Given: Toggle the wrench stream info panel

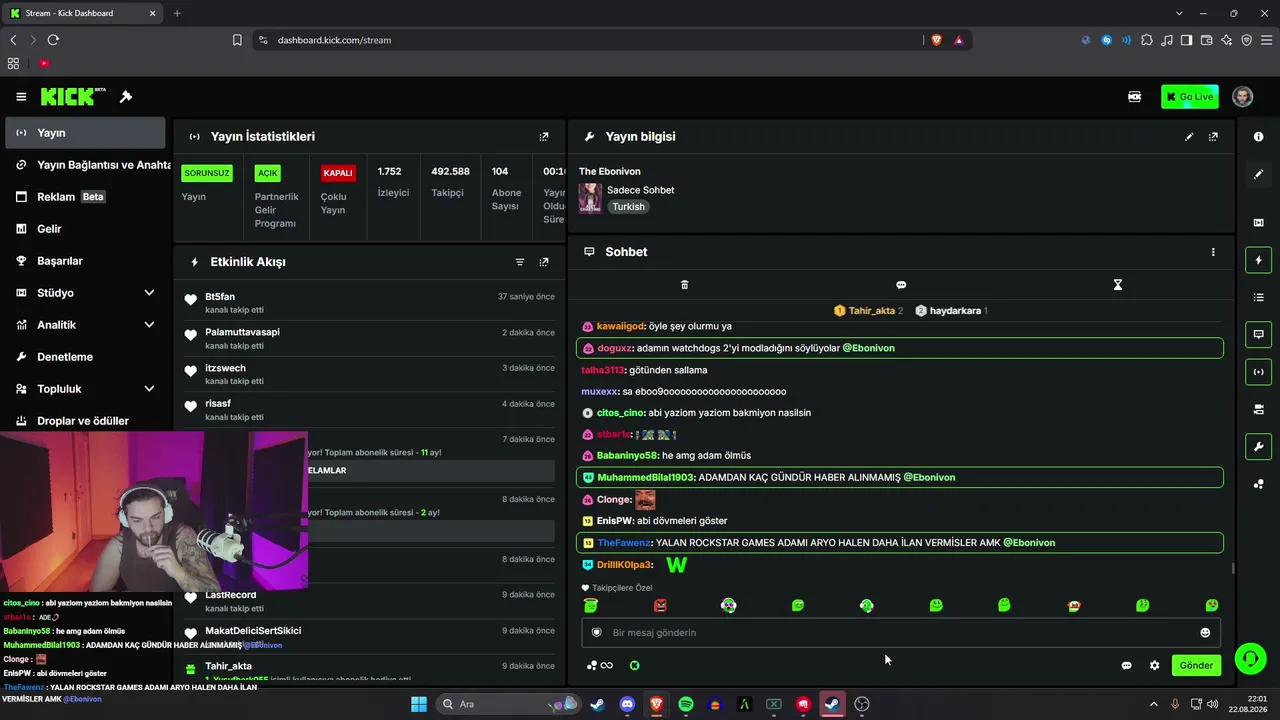Looking at the screenshot, I should click(1259, 446).
